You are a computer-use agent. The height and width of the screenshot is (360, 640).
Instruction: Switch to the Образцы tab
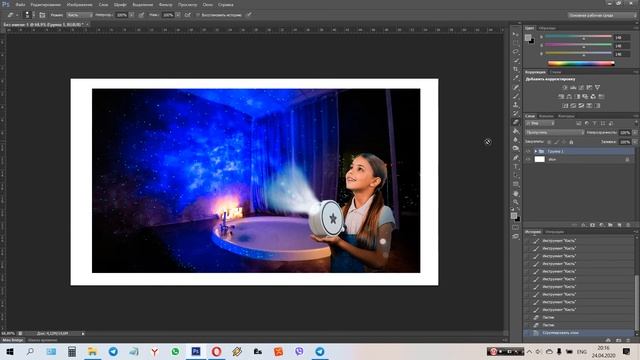coord(547,28)
